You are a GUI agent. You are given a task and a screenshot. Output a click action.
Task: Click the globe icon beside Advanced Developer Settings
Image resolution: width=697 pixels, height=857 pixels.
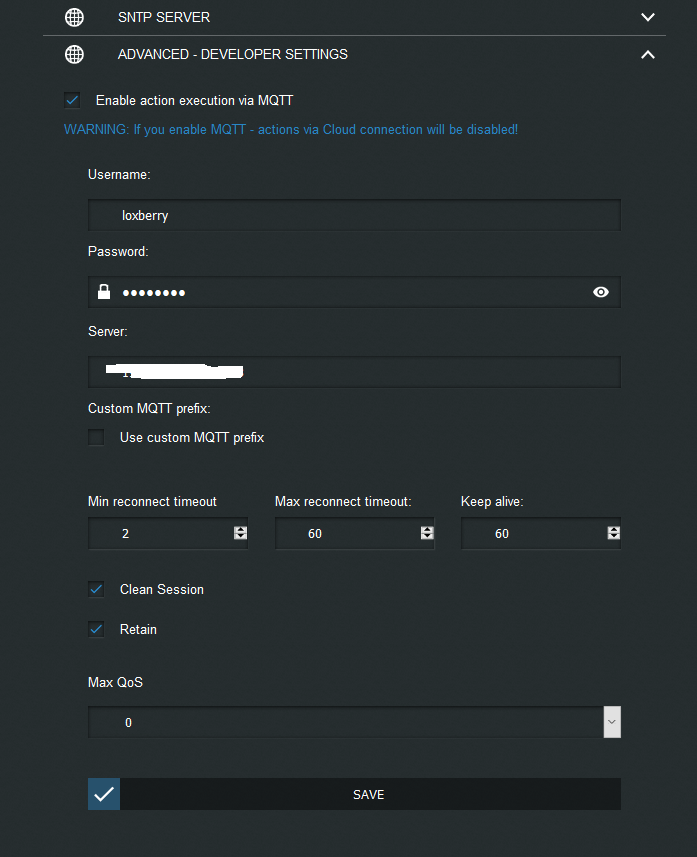(x=73, y=54)
